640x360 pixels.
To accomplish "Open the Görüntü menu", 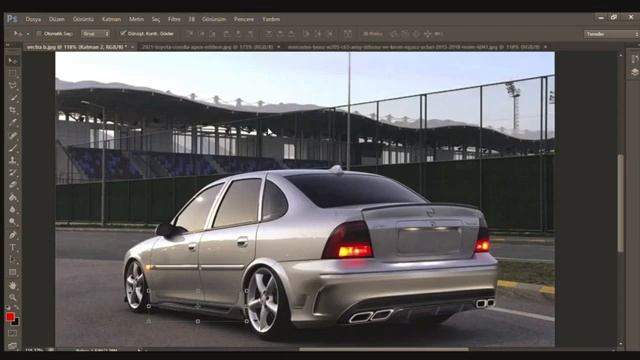I will tap(83, 19).
